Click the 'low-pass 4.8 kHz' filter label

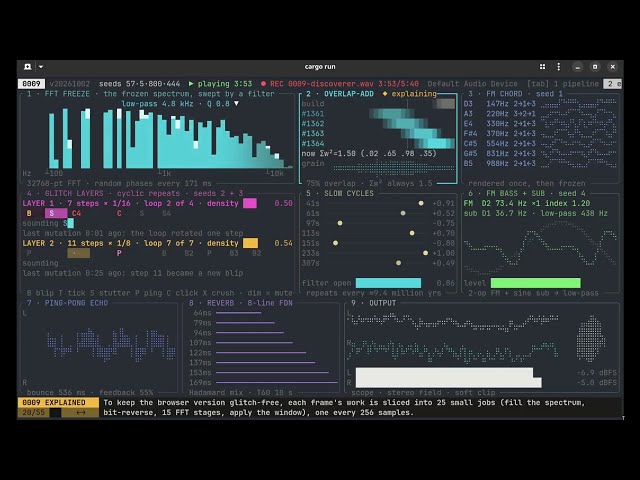coord(157,104)
